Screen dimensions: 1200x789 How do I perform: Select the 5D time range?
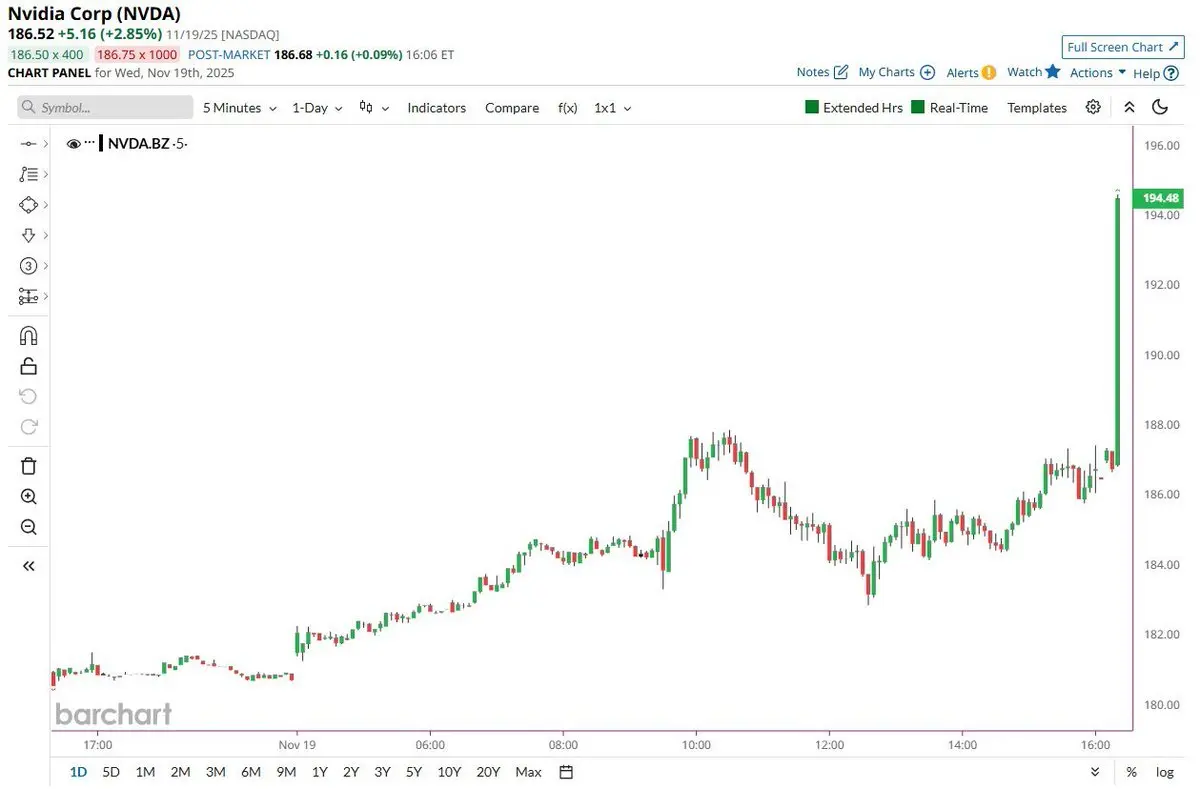tap(111, 772)
